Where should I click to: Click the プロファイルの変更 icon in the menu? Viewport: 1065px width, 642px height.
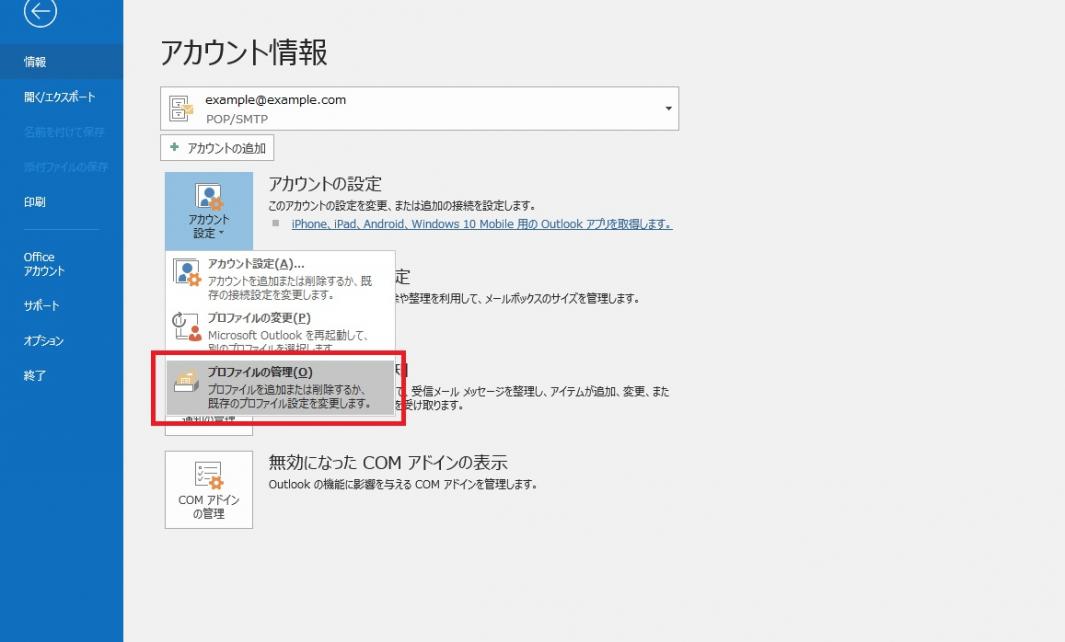pos(187,326)
